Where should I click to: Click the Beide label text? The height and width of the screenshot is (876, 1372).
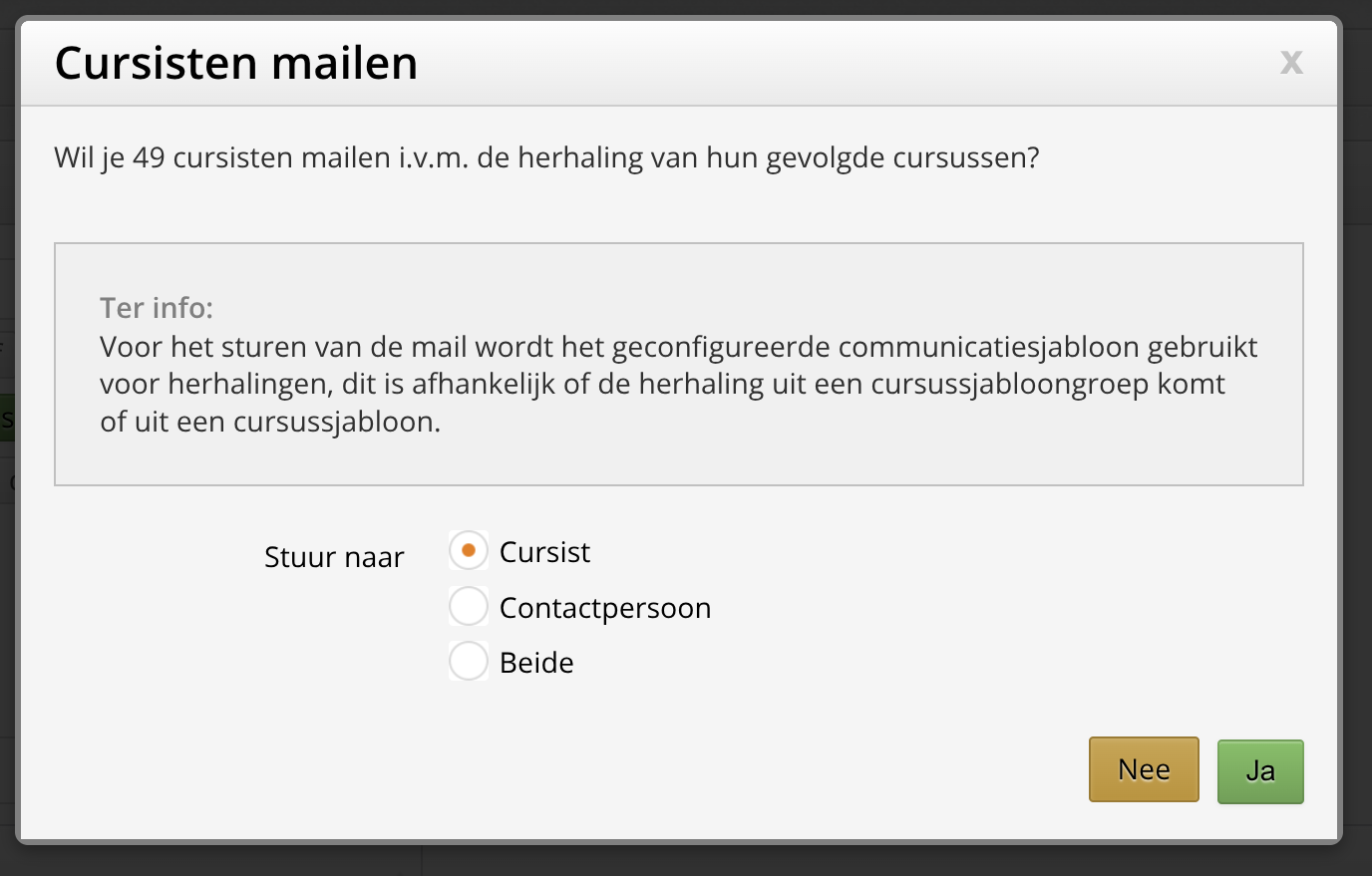[536, 663]
